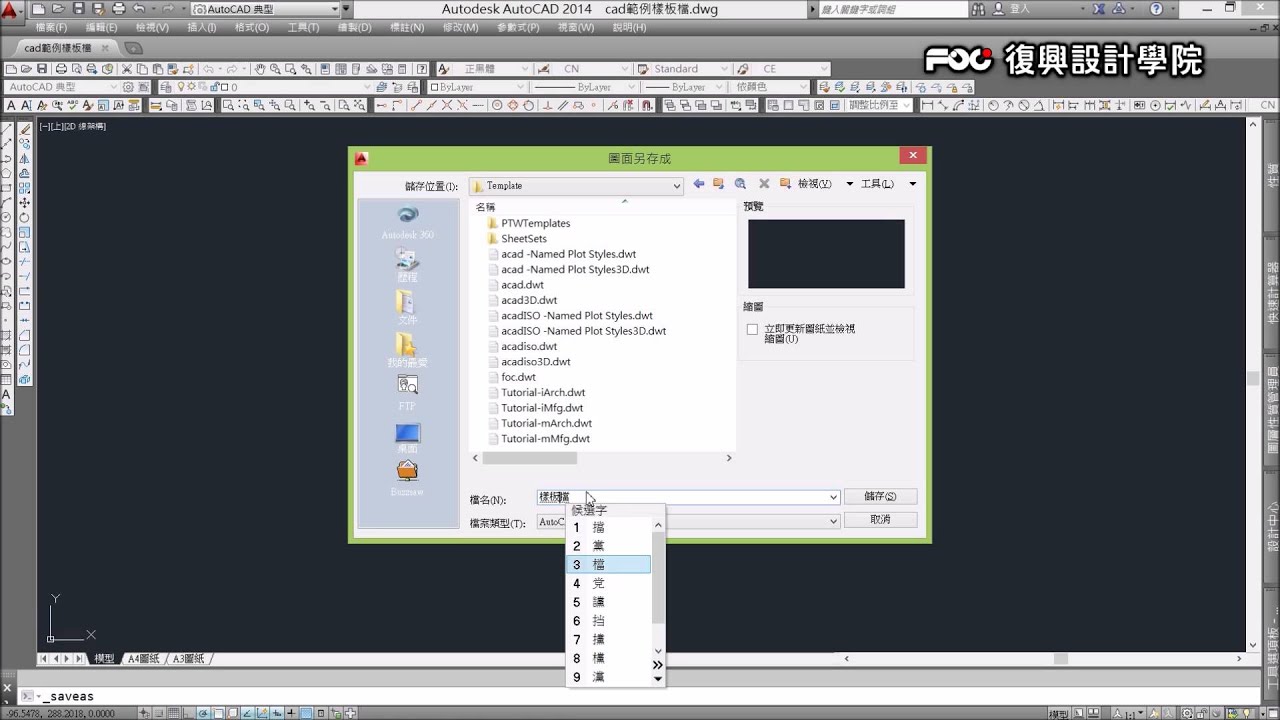The image size is (1280, 720).
Task: Click the 登入 sign-in link
Action: [x=1020, y=9]
